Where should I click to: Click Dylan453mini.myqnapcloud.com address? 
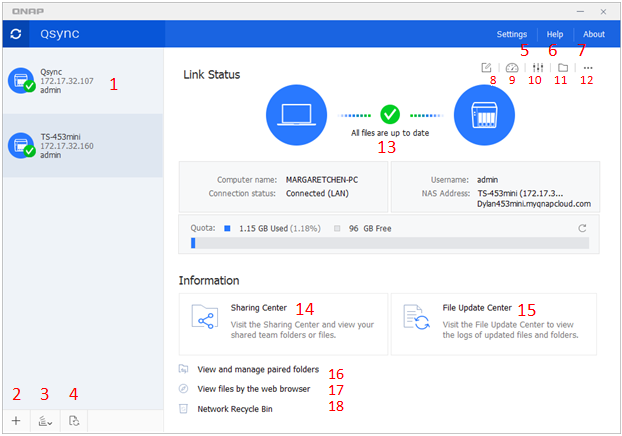tap(534, 204)
